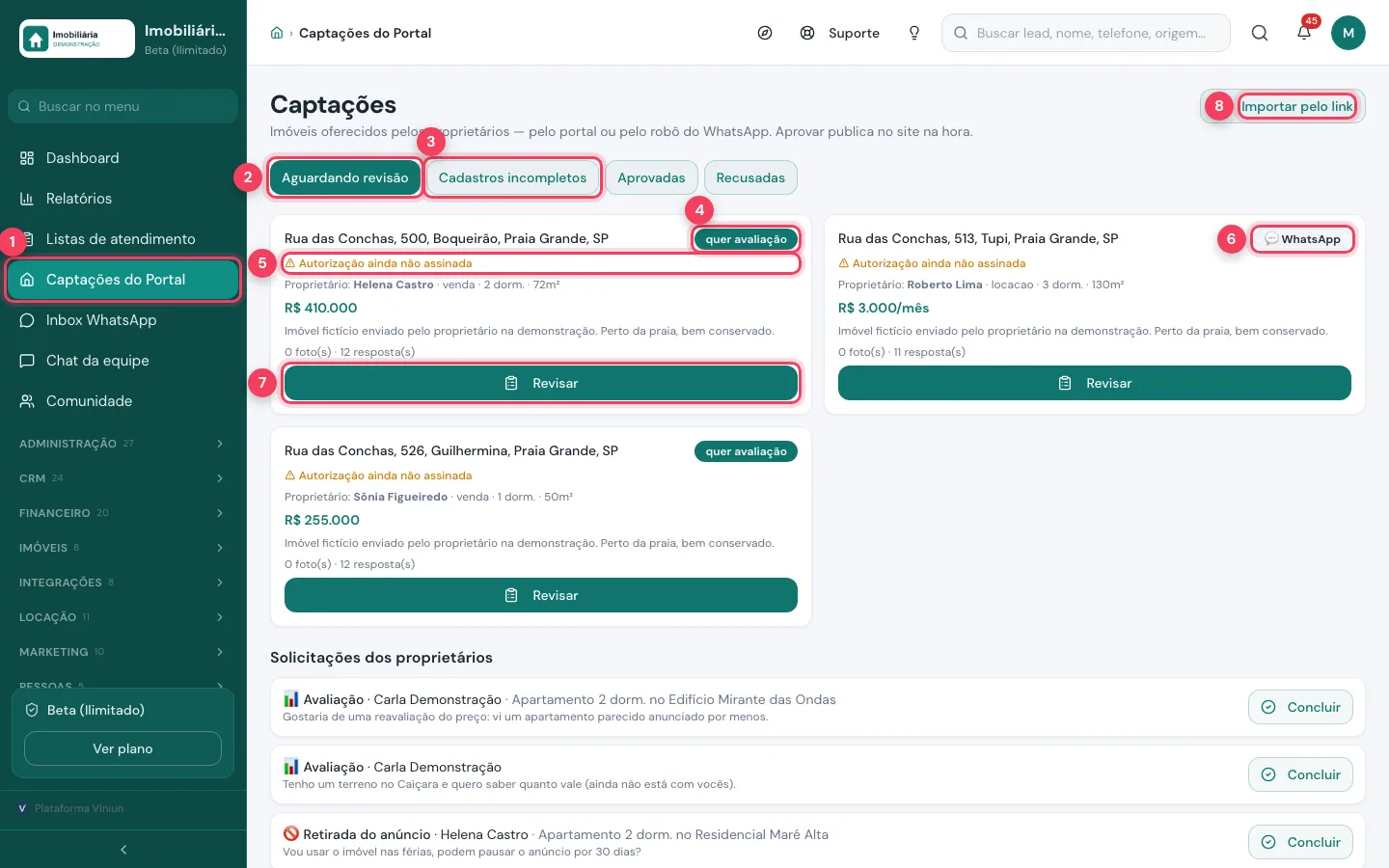Click the home breadcrumb icon
Screen dimensions: 1389x868
coord(277,33)
